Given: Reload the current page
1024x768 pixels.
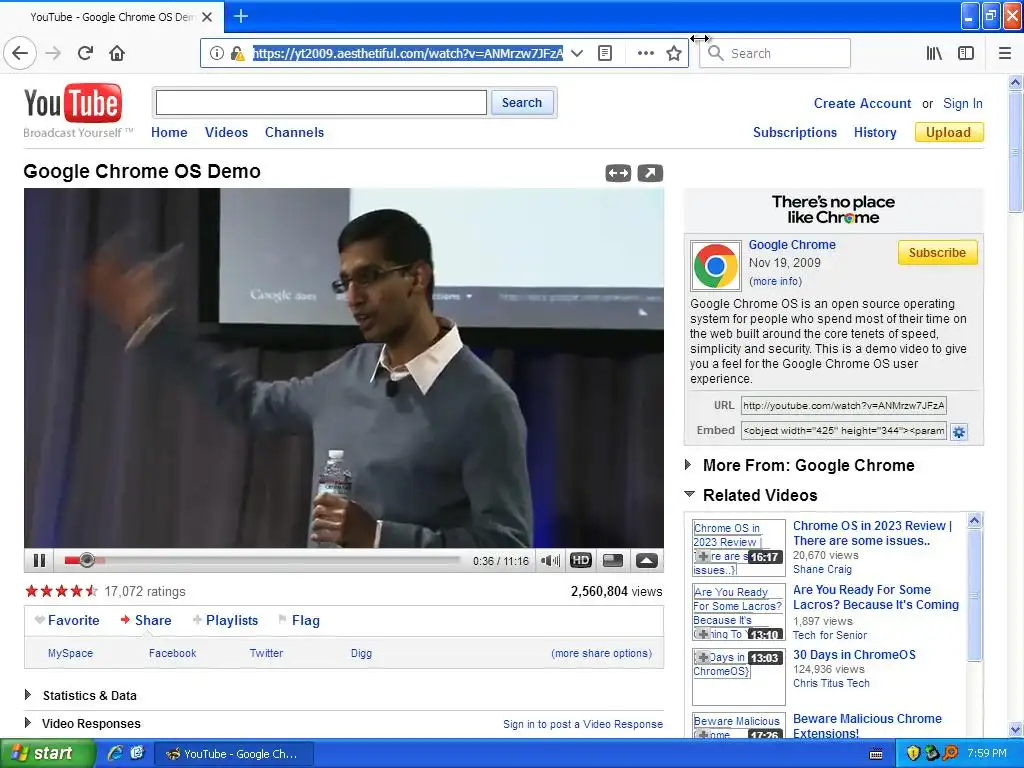Looking at the screenshot, I should point(85,53).
